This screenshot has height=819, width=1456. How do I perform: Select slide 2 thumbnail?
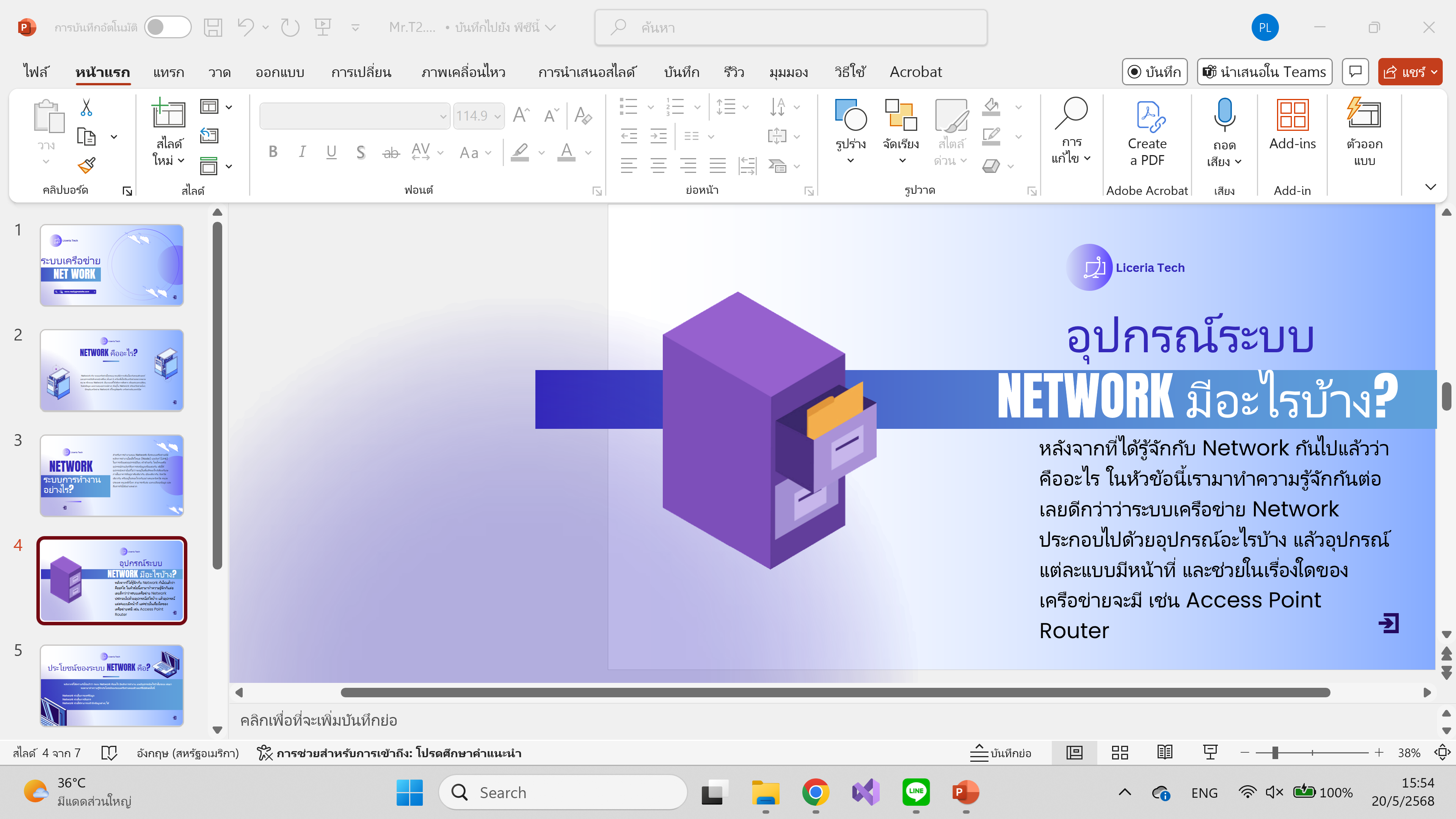pos(112,370)
